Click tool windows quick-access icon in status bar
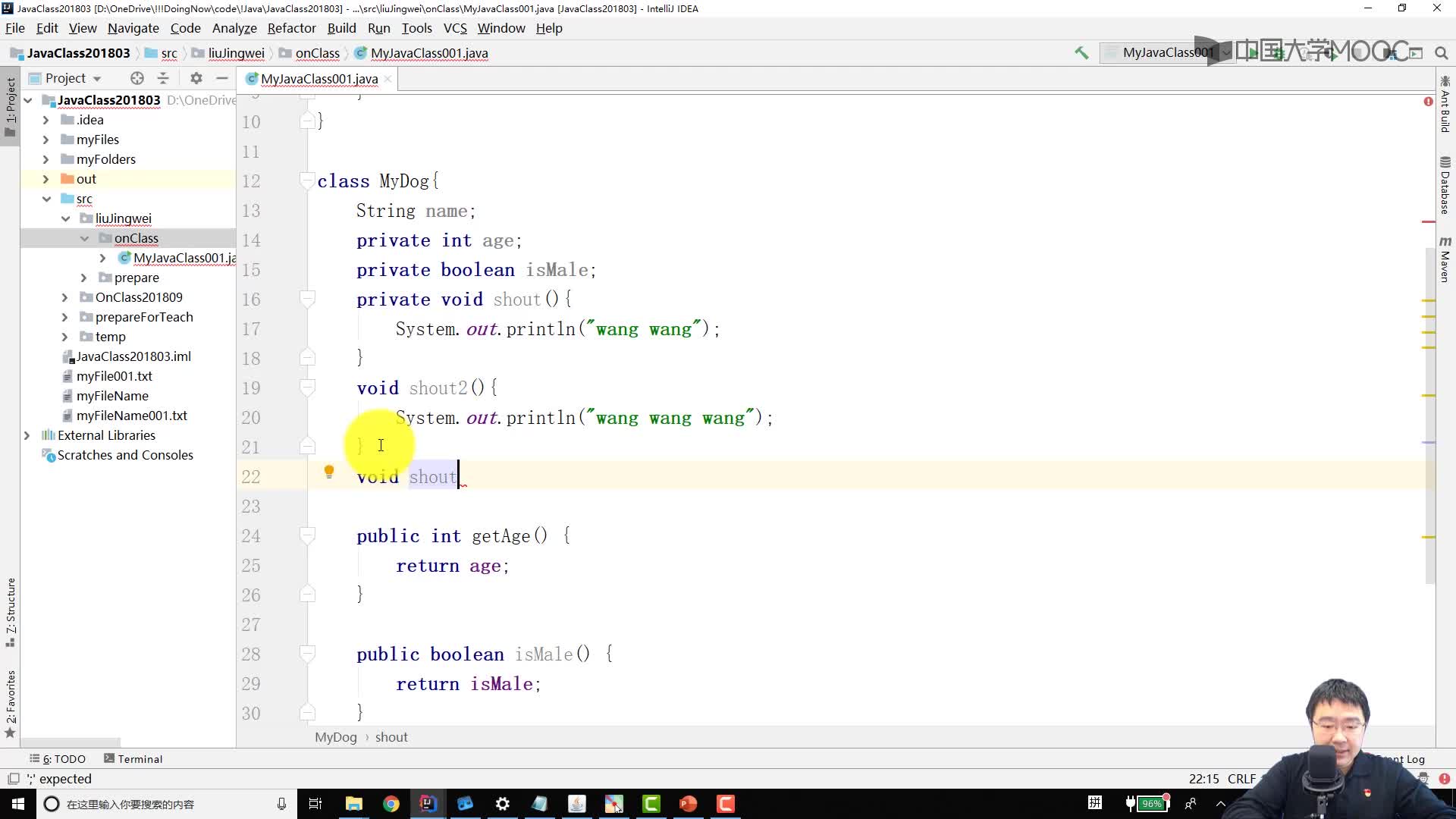This screenshot has height=819, width=1456. click(x=13, y=779)
